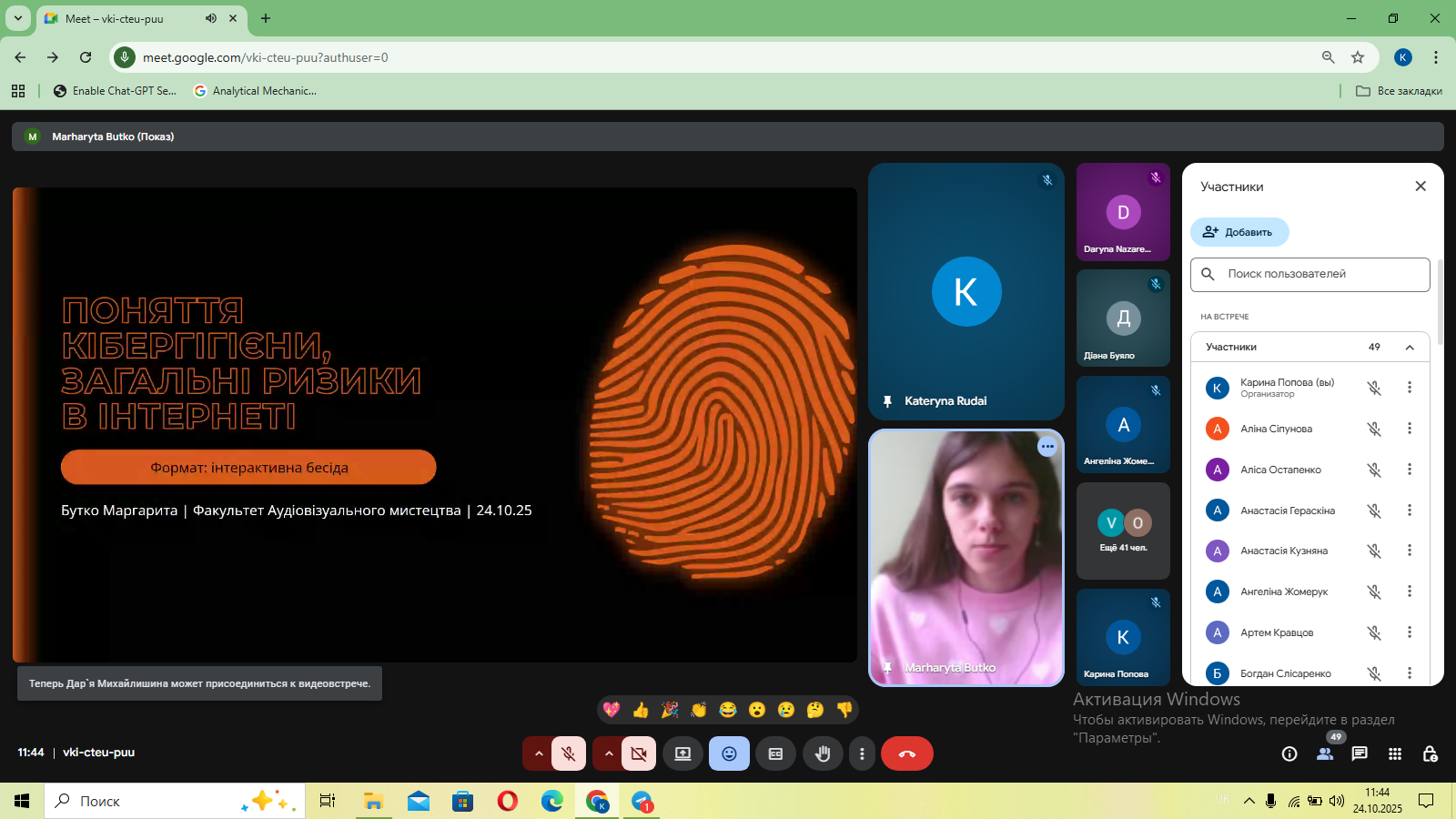Screen dimensions: 1456x819
Task: Open the chat messages icon
Action: click(1360, 753)
